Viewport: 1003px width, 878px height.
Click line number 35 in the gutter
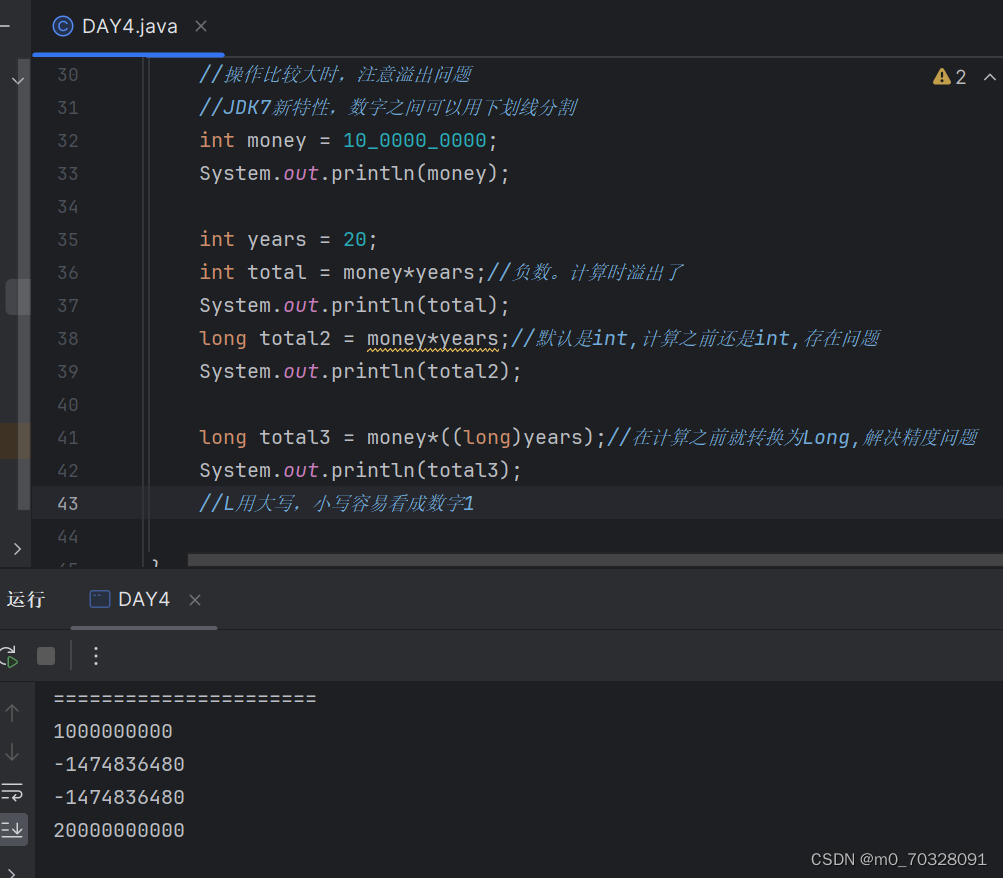tap(67, 239)
